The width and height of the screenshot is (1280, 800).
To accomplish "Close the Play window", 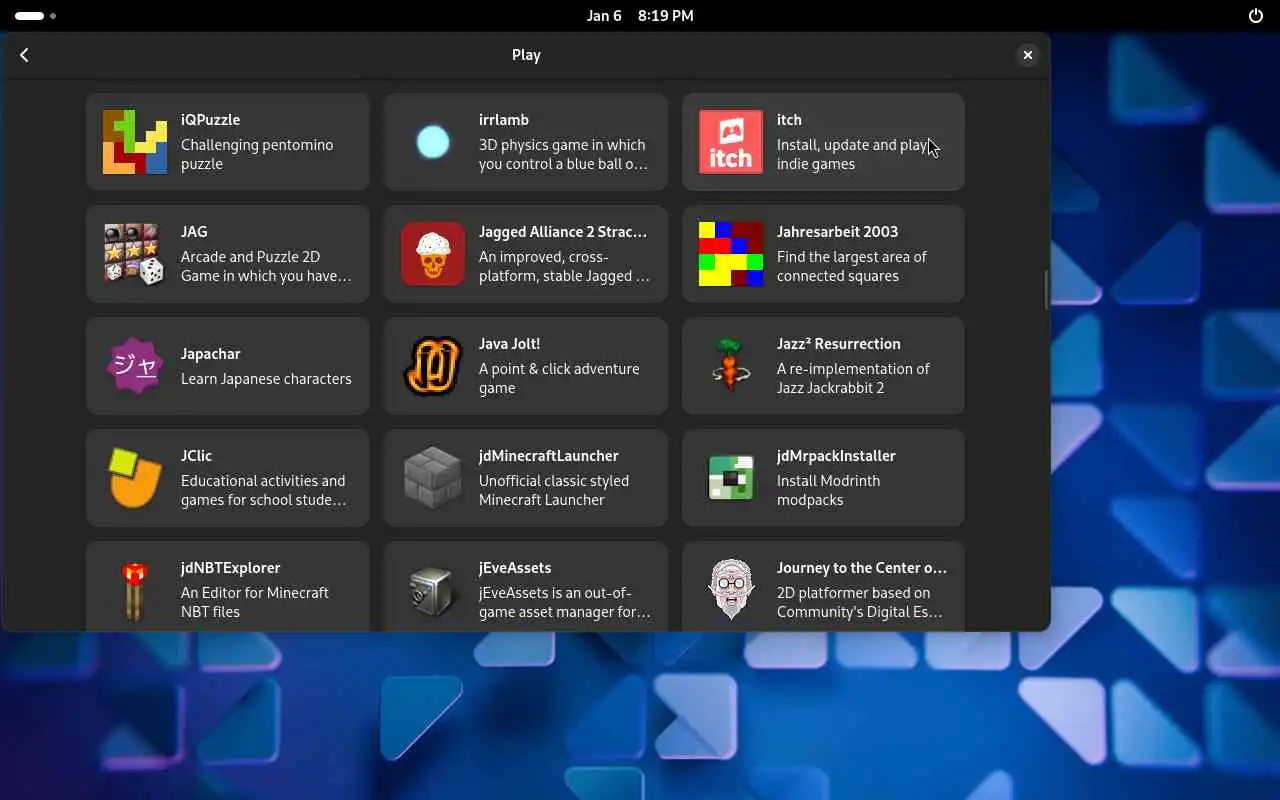I will [1027, 55].
